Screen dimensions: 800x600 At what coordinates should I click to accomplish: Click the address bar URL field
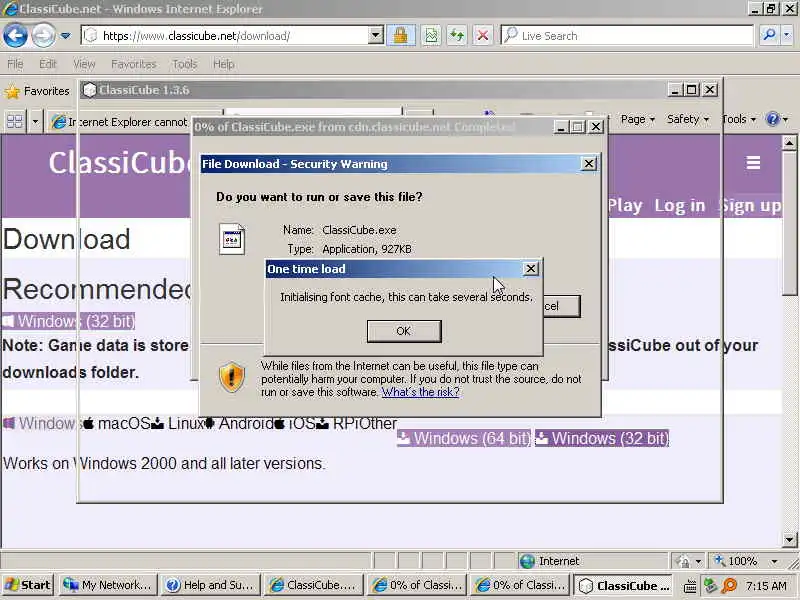(x=227, y=36)
